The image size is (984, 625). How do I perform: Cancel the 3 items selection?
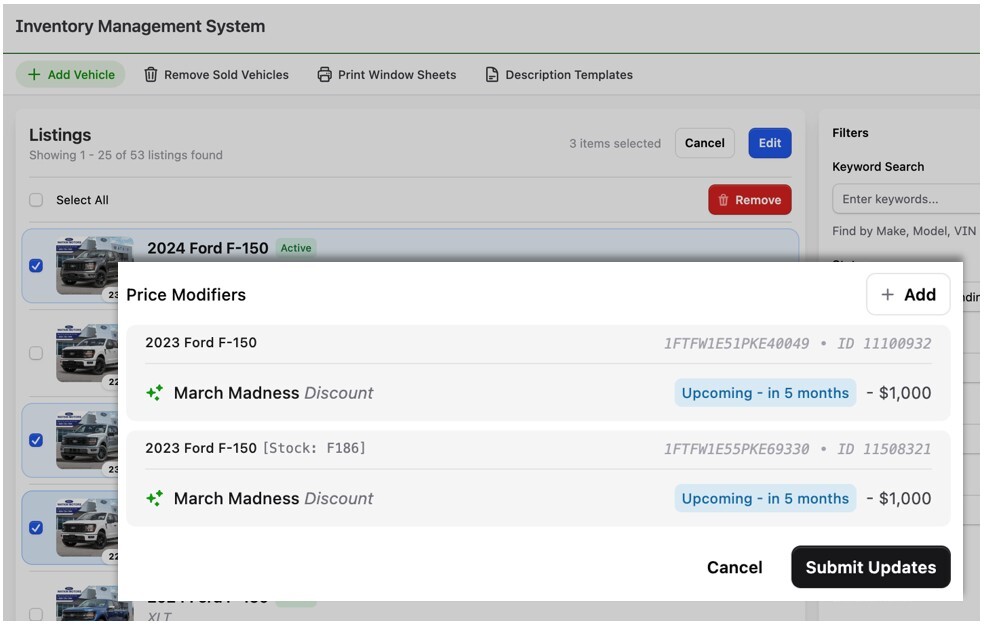click(x=704, y=143)
